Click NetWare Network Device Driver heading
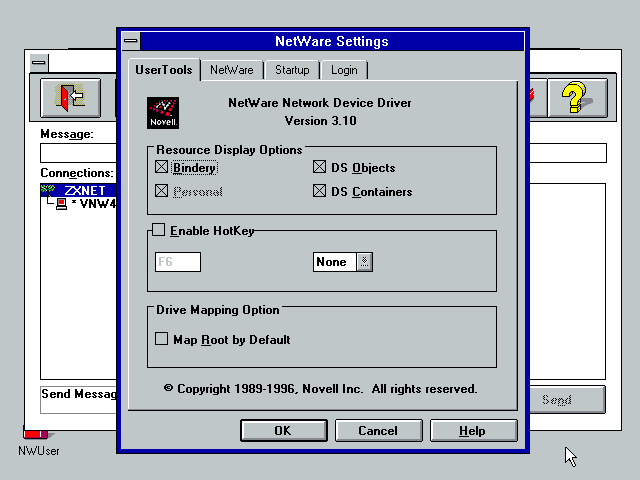 pos(320,102)
